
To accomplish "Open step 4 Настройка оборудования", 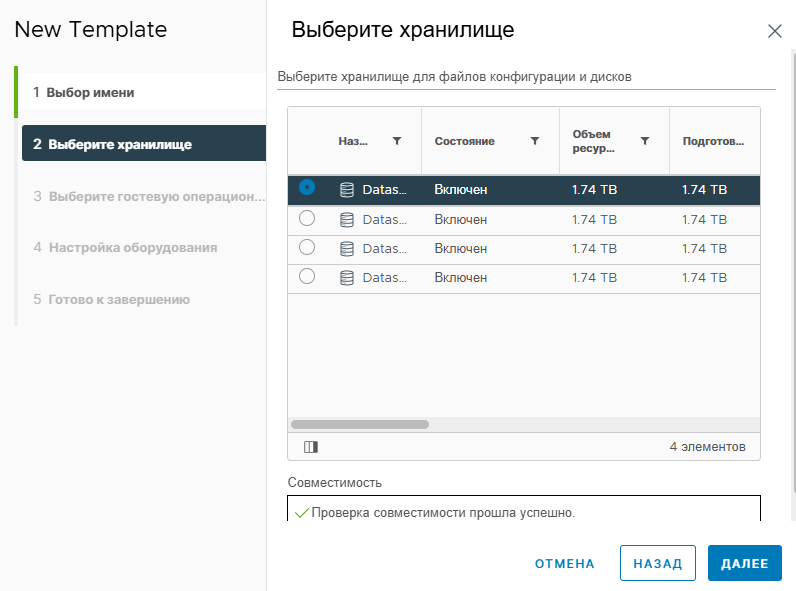I will (125, 247).
